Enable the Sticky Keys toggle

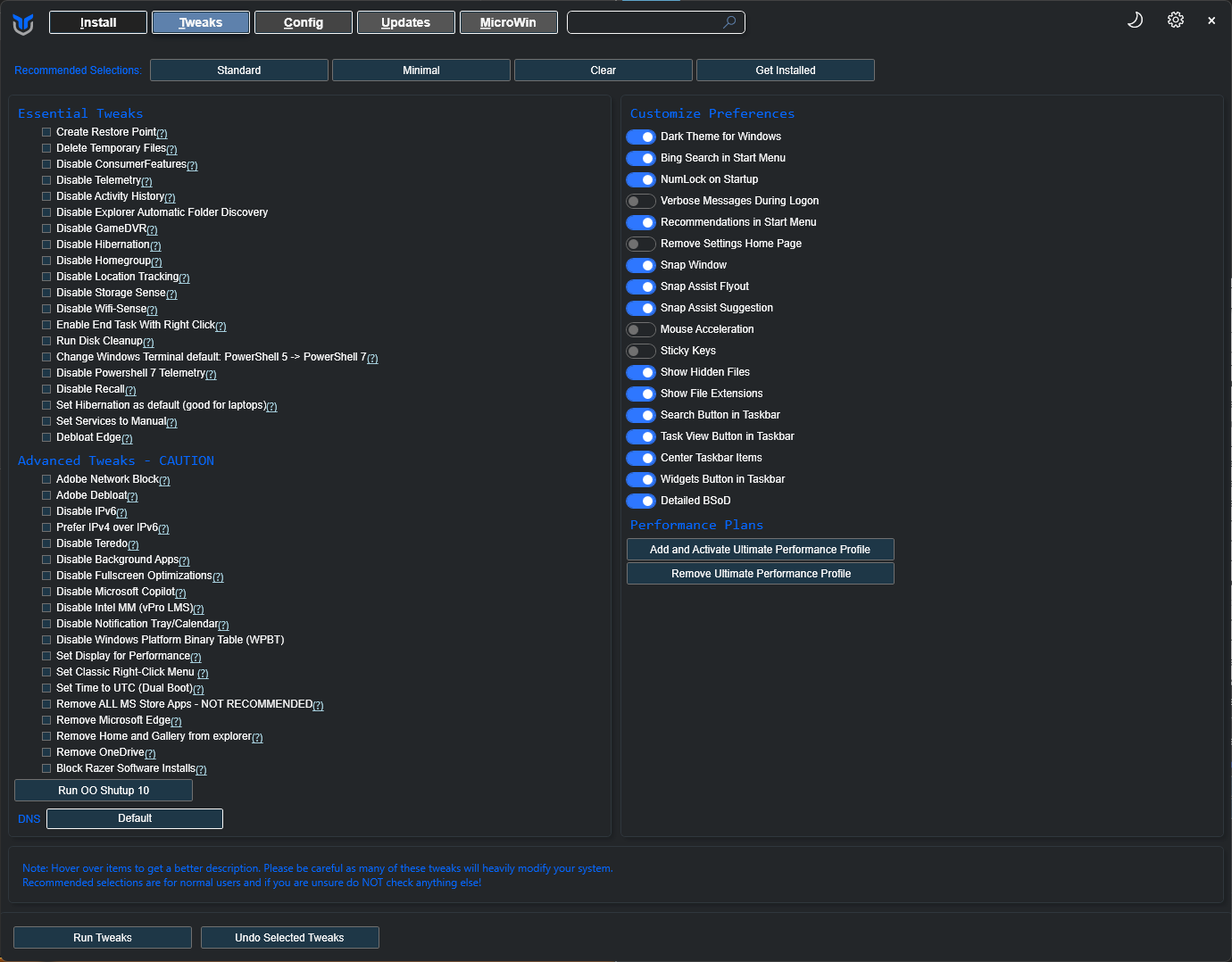tap(641, 351)
